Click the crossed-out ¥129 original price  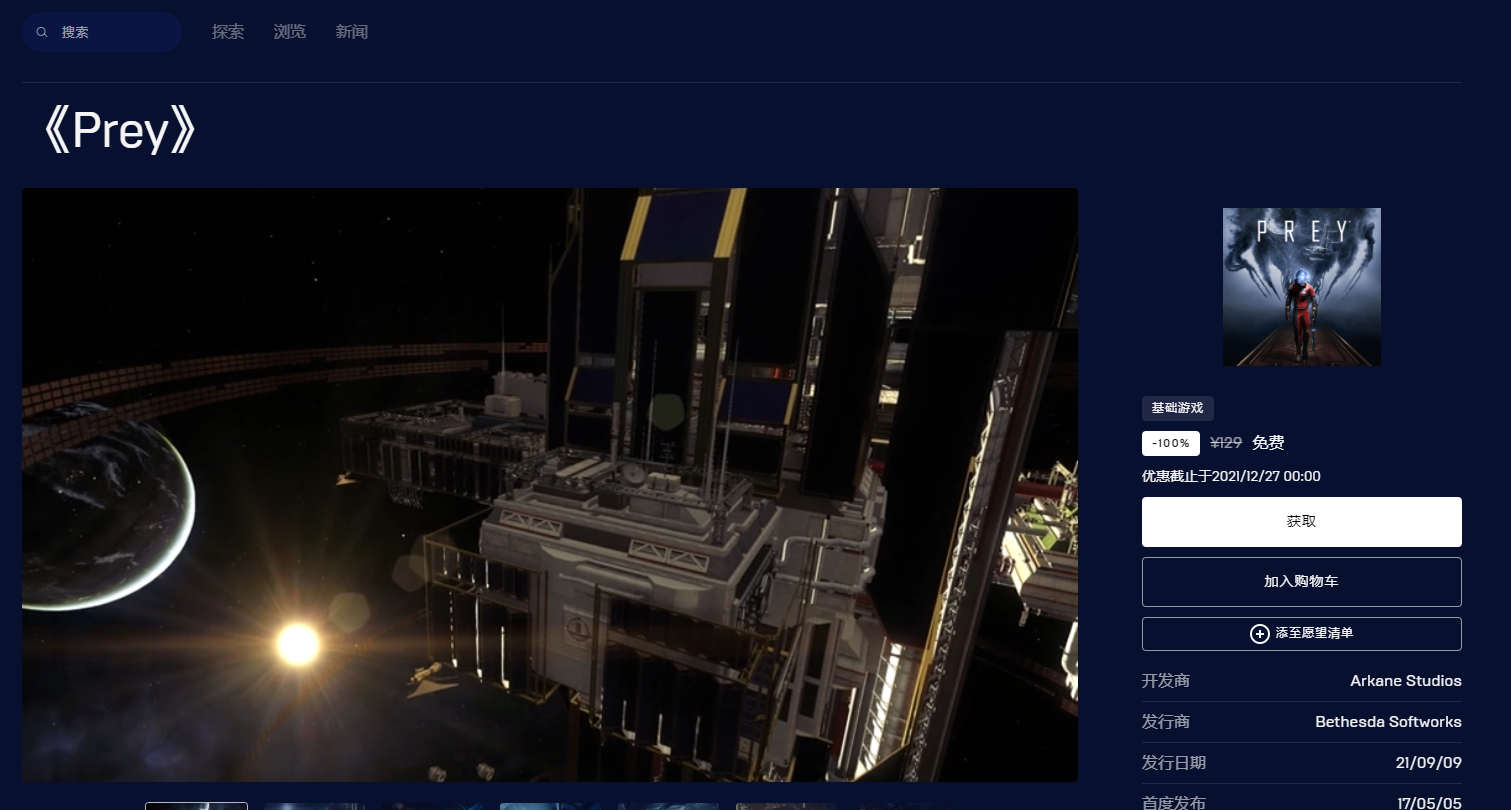coord(1226,443)
